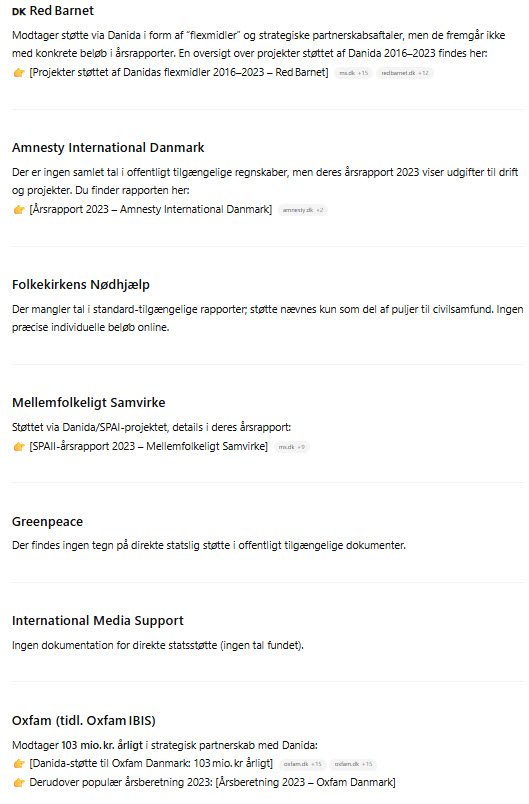
Task: Click the pointing hand emoji beside Årsrapport 2023 Amnesty
Action: (x=19, y=210)
